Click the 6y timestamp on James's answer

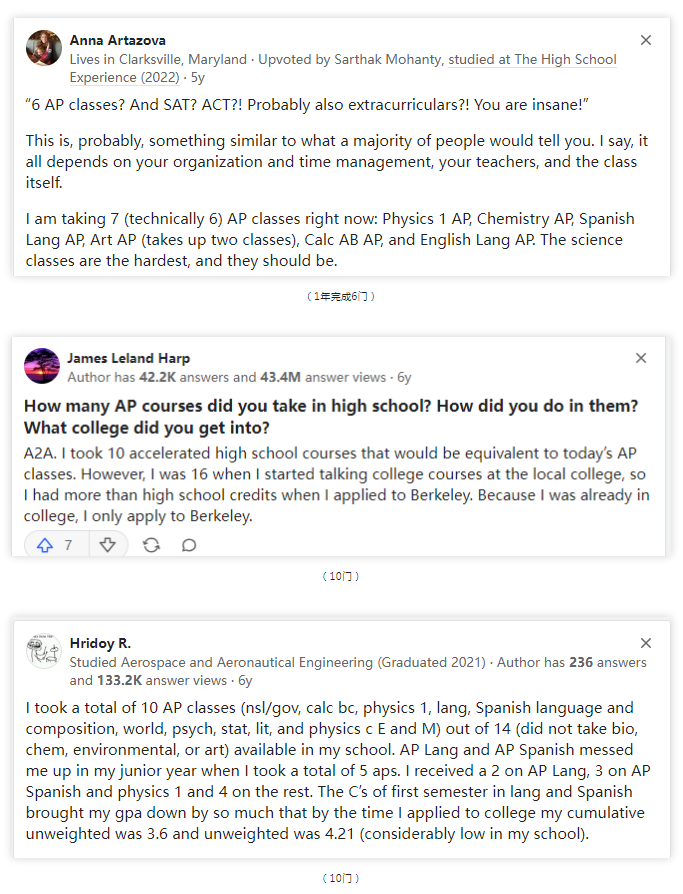point(404,377)
